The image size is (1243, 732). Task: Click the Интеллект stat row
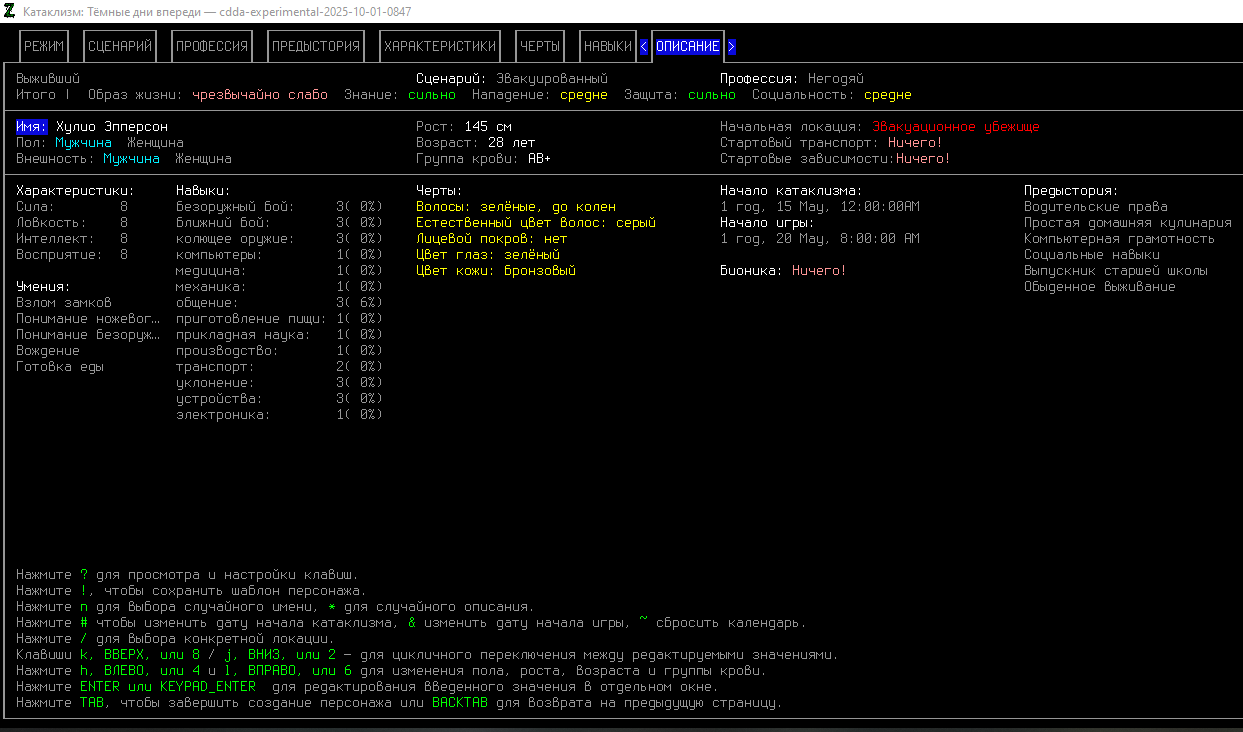point(72,239)
